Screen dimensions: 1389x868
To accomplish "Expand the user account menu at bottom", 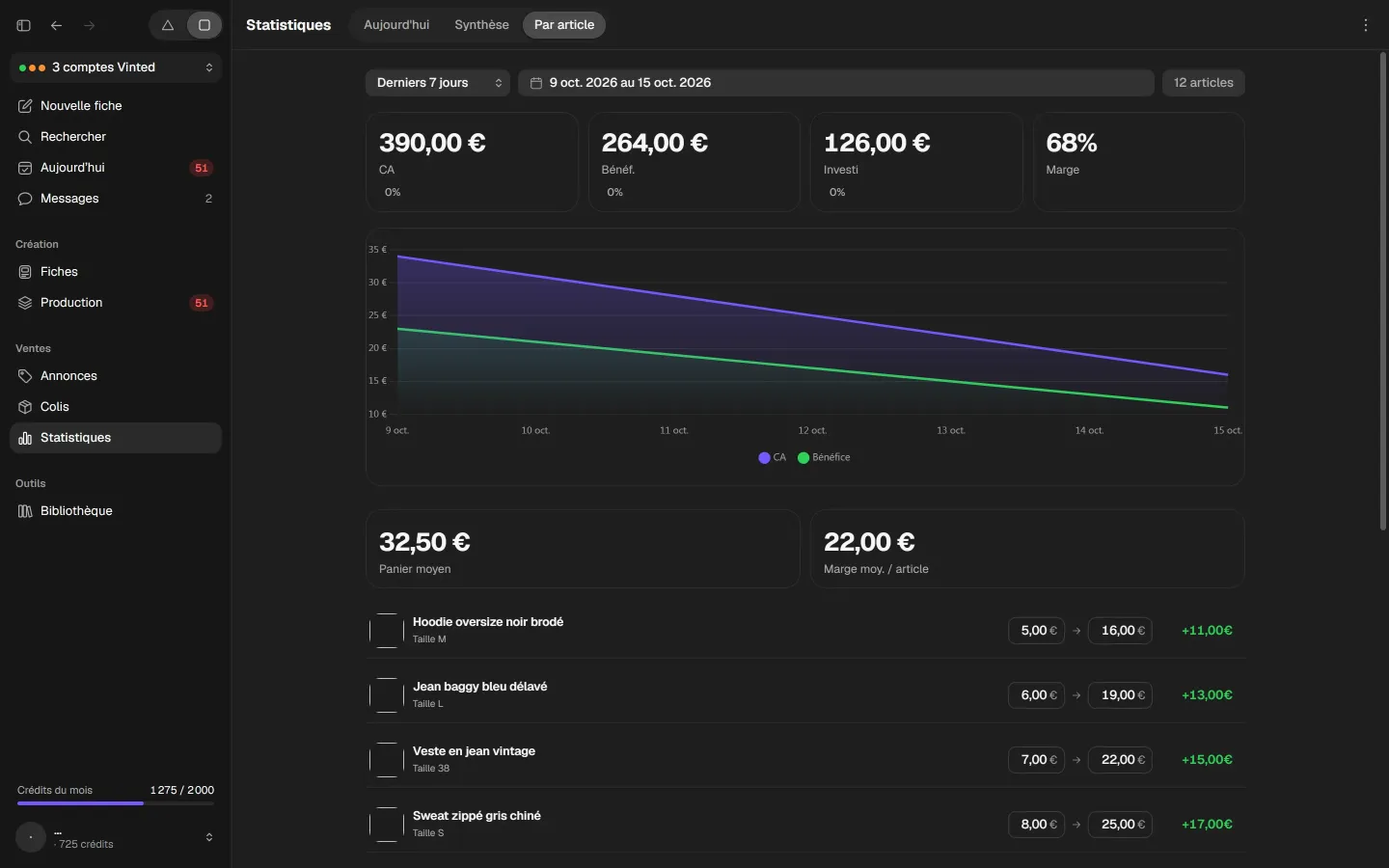I will click(116, 837).
